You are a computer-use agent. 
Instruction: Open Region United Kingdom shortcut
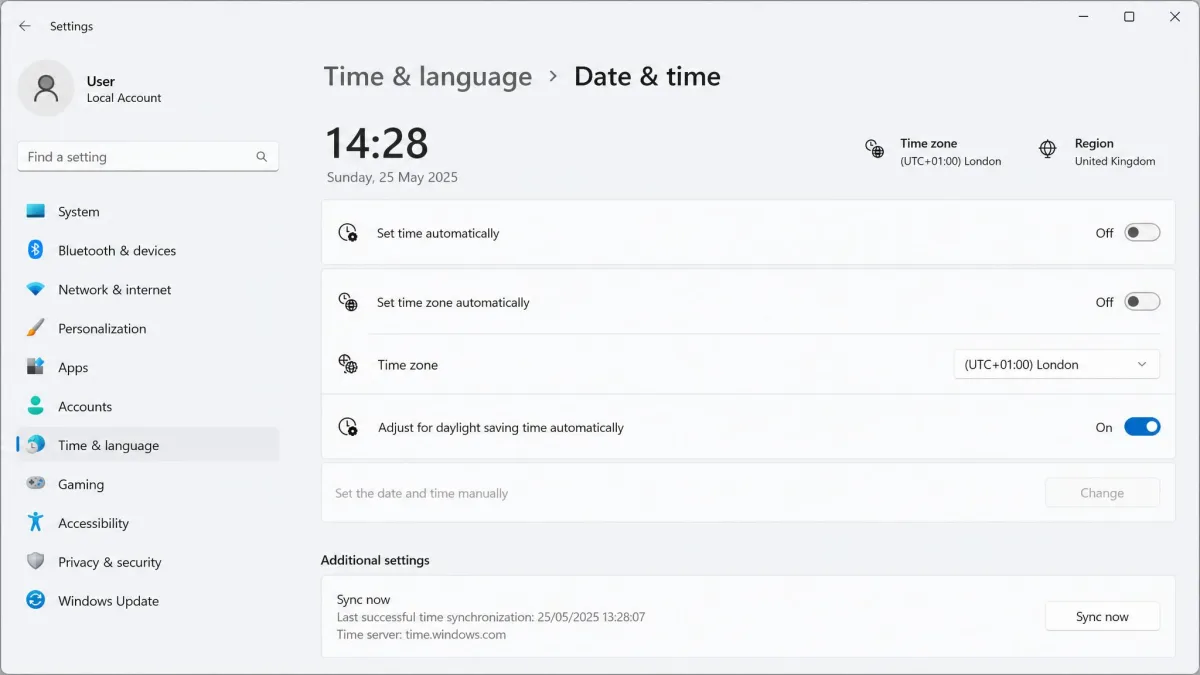click(1097, 151)
